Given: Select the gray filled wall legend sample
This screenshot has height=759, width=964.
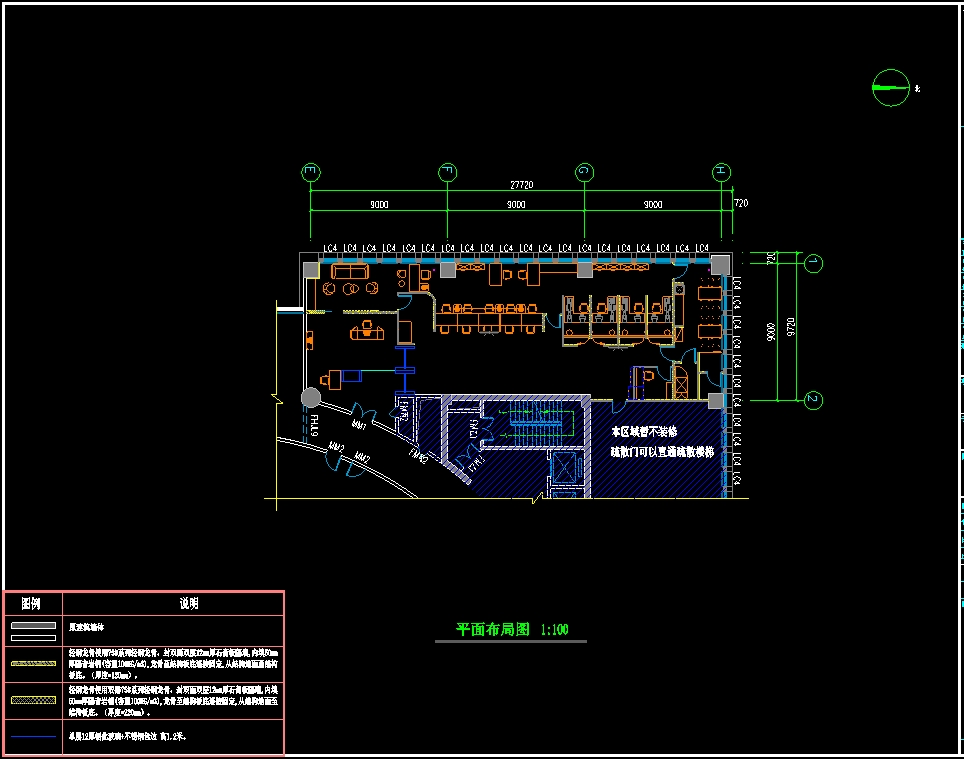Looking at the screenshot, I should tap(33, 626).
